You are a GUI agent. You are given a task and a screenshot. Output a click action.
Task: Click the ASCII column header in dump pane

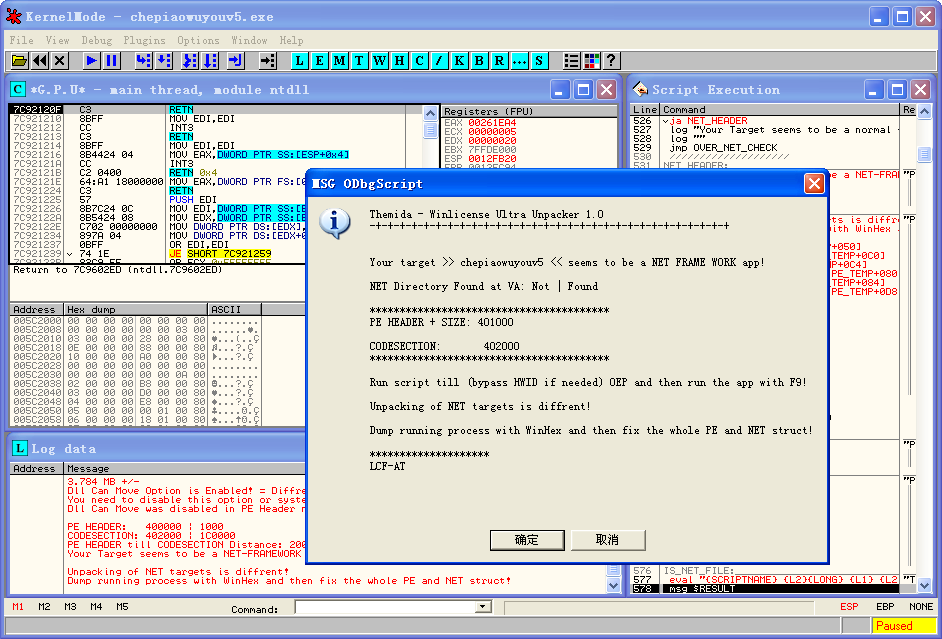[234, 309]
